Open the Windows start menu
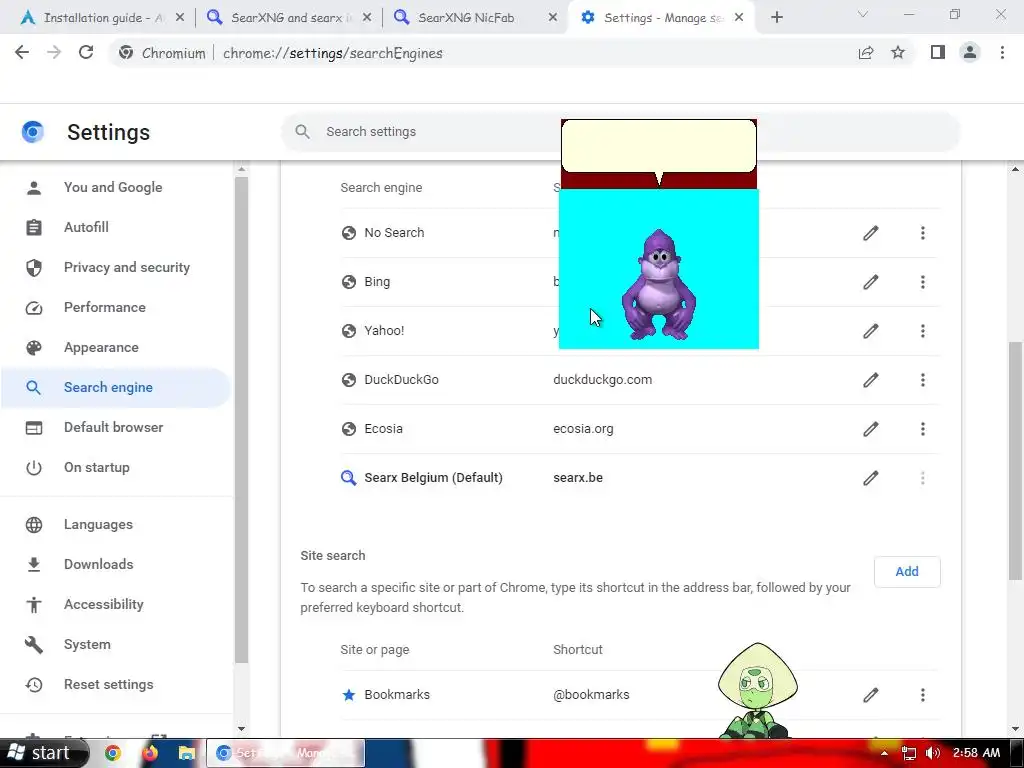Viewport: 1024px width, 768px height. [x=43, y=753]
